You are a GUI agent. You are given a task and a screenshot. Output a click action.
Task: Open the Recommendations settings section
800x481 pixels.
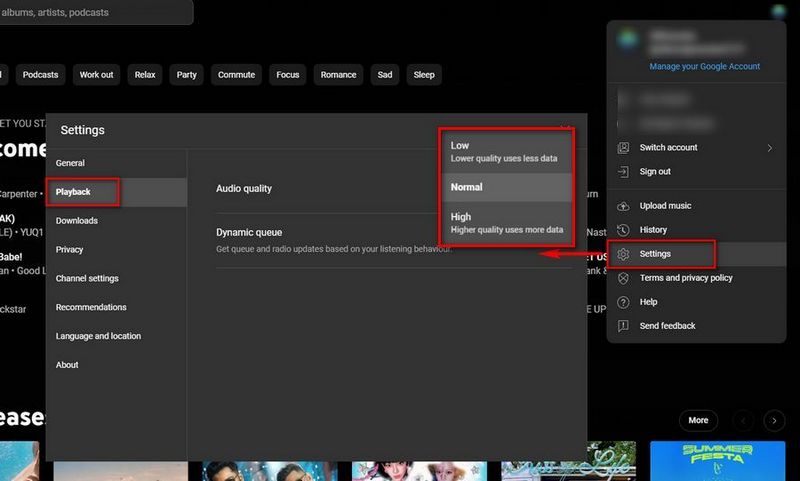pyautogui.click(x=91, y=307)
